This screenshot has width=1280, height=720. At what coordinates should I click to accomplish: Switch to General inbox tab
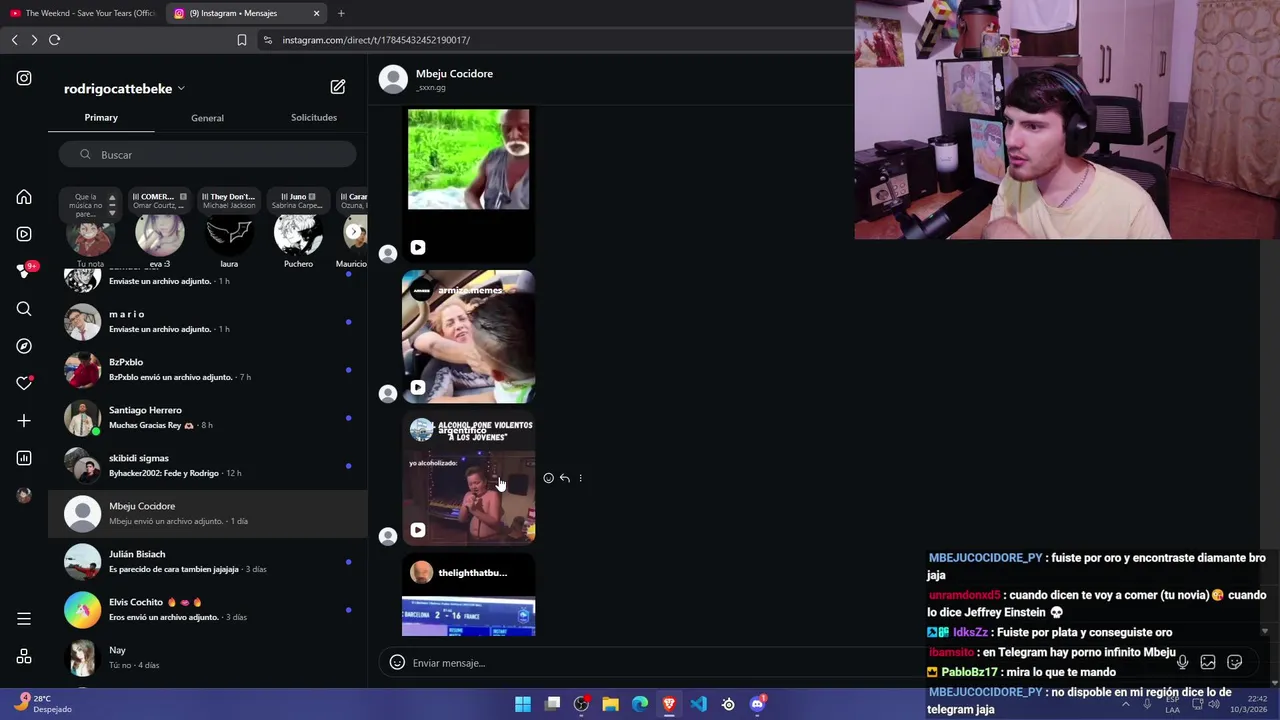click(x=207, y=118)
